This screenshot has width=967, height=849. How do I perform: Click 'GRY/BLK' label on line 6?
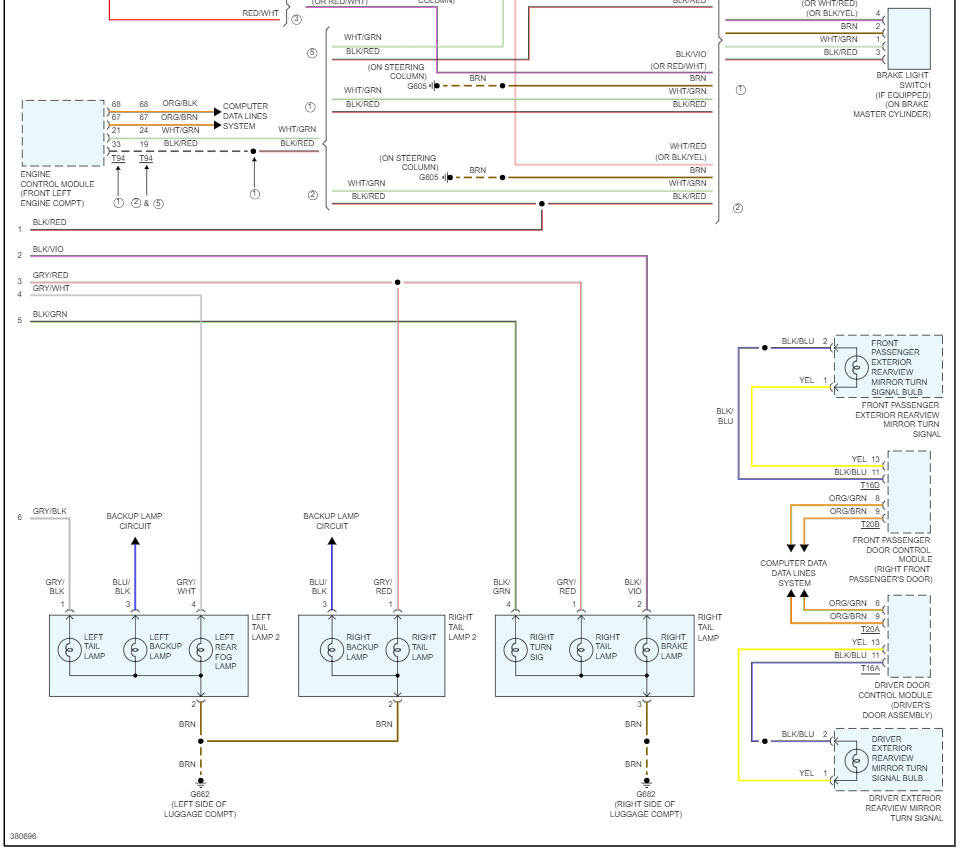[x=50, y=511]
